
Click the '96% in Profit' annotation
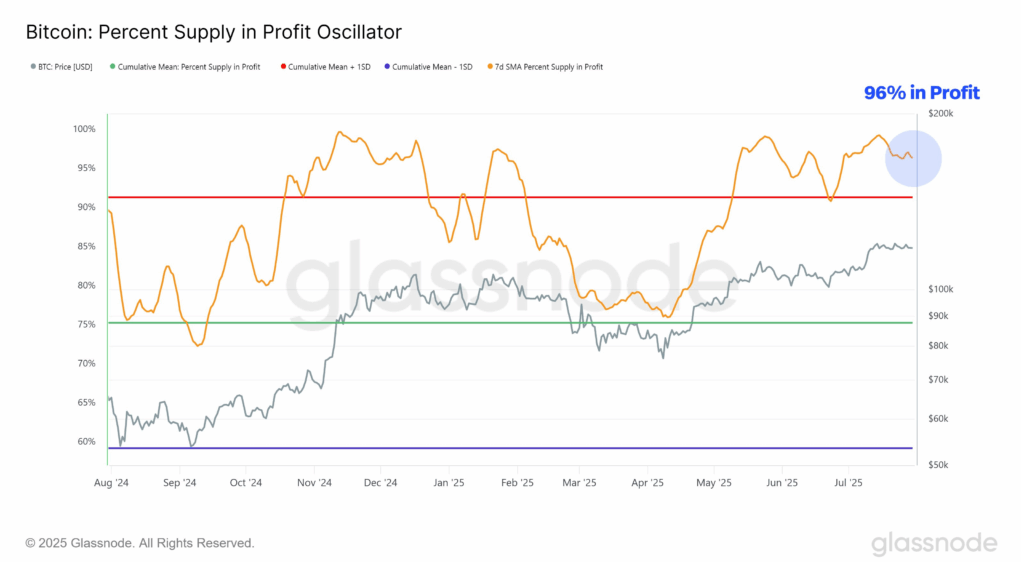(921, 92)
